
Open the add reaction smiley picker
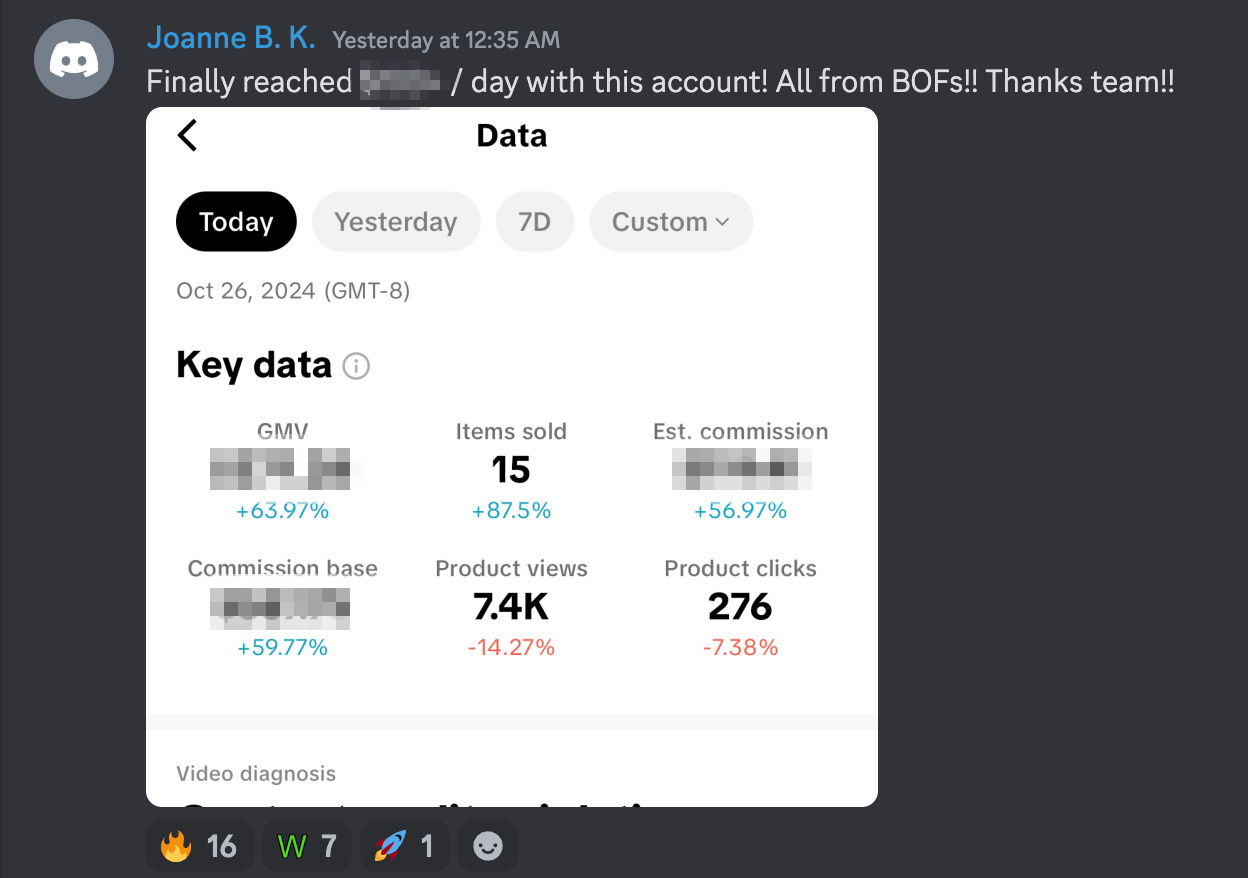click(488, 846)
